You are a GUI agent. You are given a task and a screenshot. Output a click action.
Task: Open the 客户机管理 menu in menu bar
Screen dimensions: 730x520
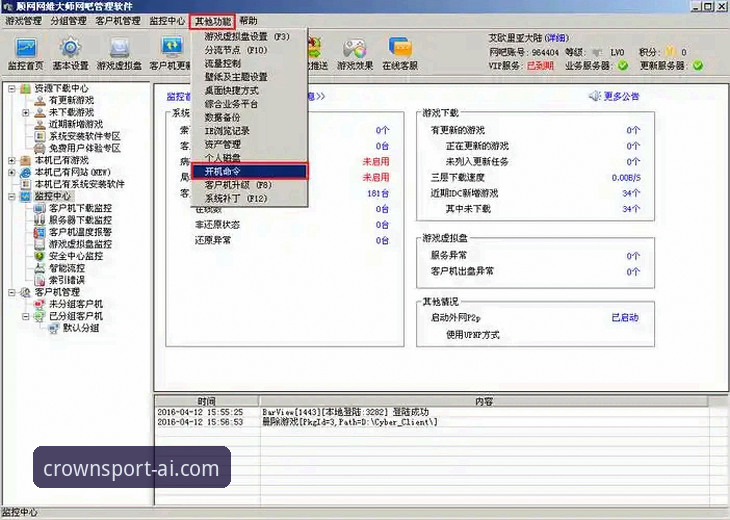[118, 21]
